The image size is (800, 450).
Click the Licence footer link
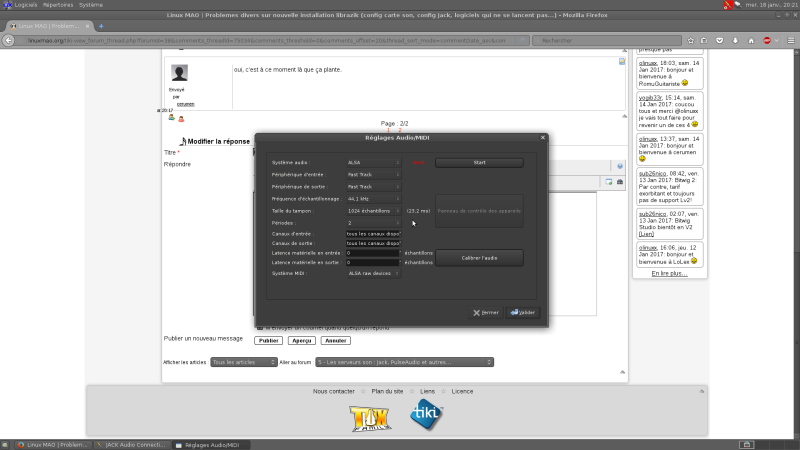(462, 391)
